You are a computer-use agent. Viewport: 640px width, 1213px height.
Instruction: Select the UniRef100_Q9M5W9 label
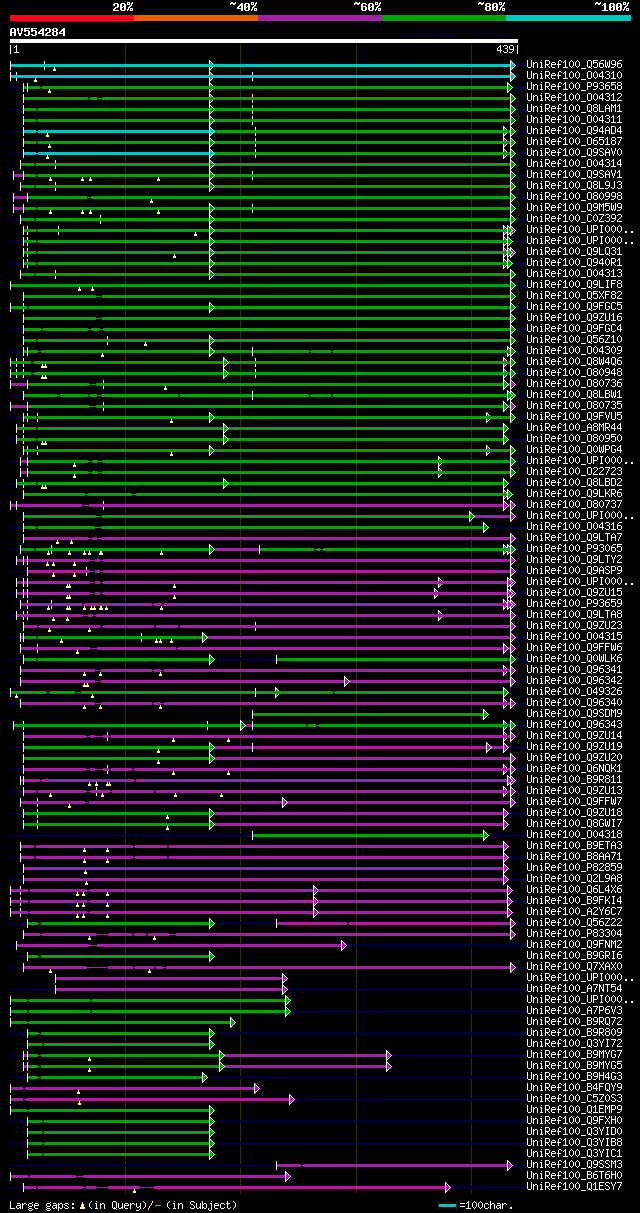click(574, 207)
